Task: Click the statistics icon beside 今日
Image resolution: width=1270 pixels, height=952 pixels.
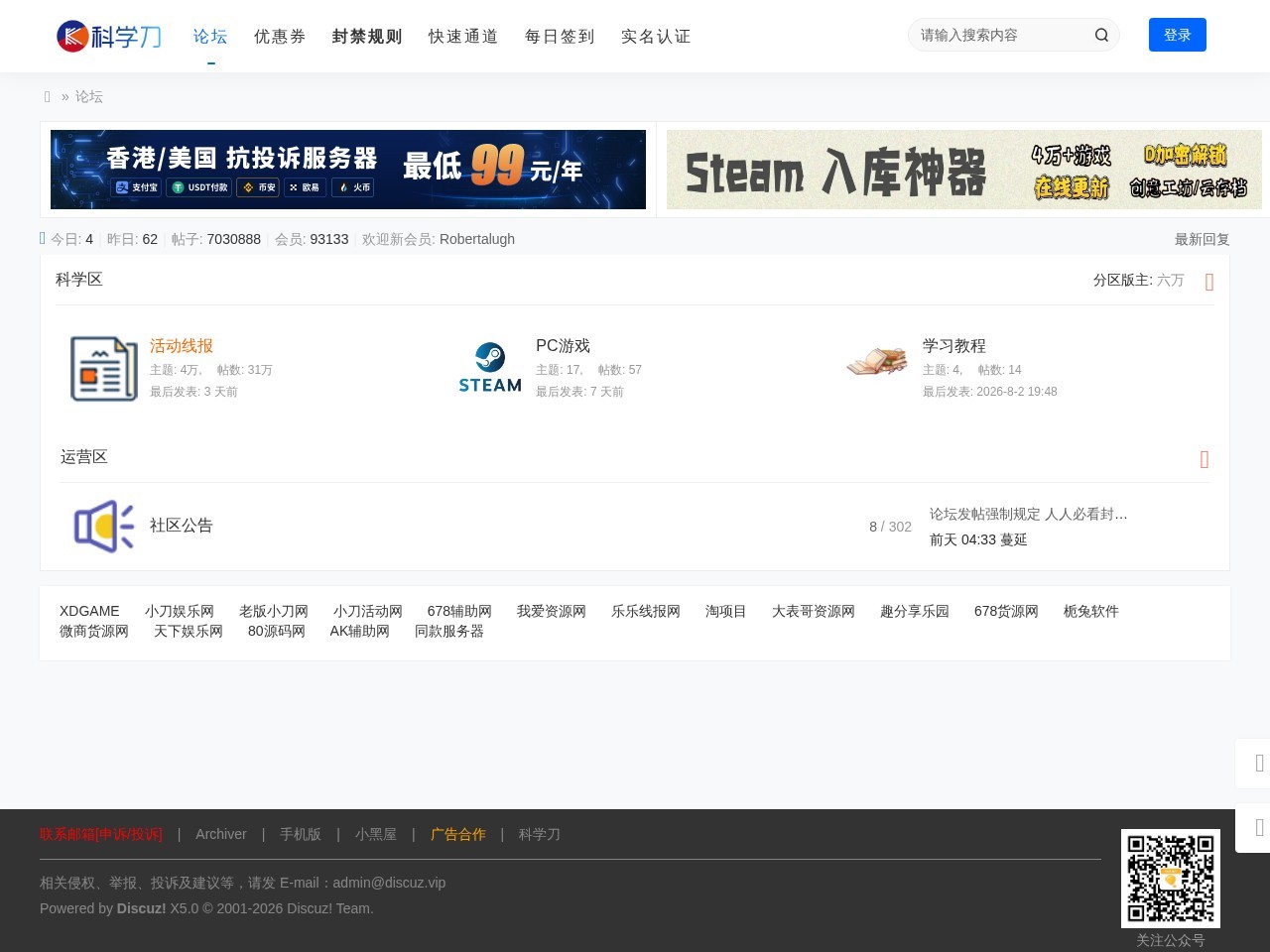Action: tap(43, 238)
